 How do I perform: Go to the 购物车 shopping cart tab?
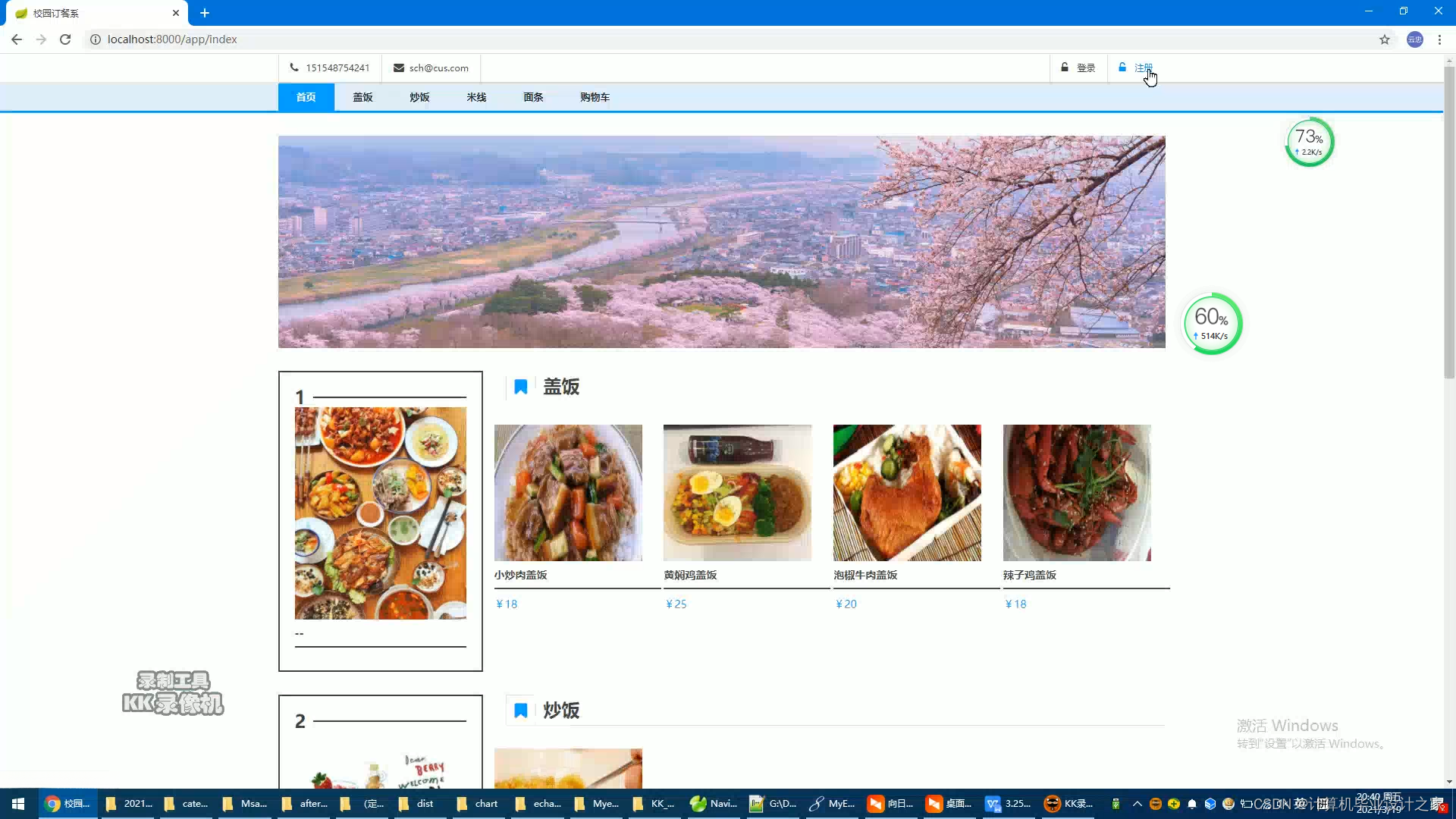point(595,97)
